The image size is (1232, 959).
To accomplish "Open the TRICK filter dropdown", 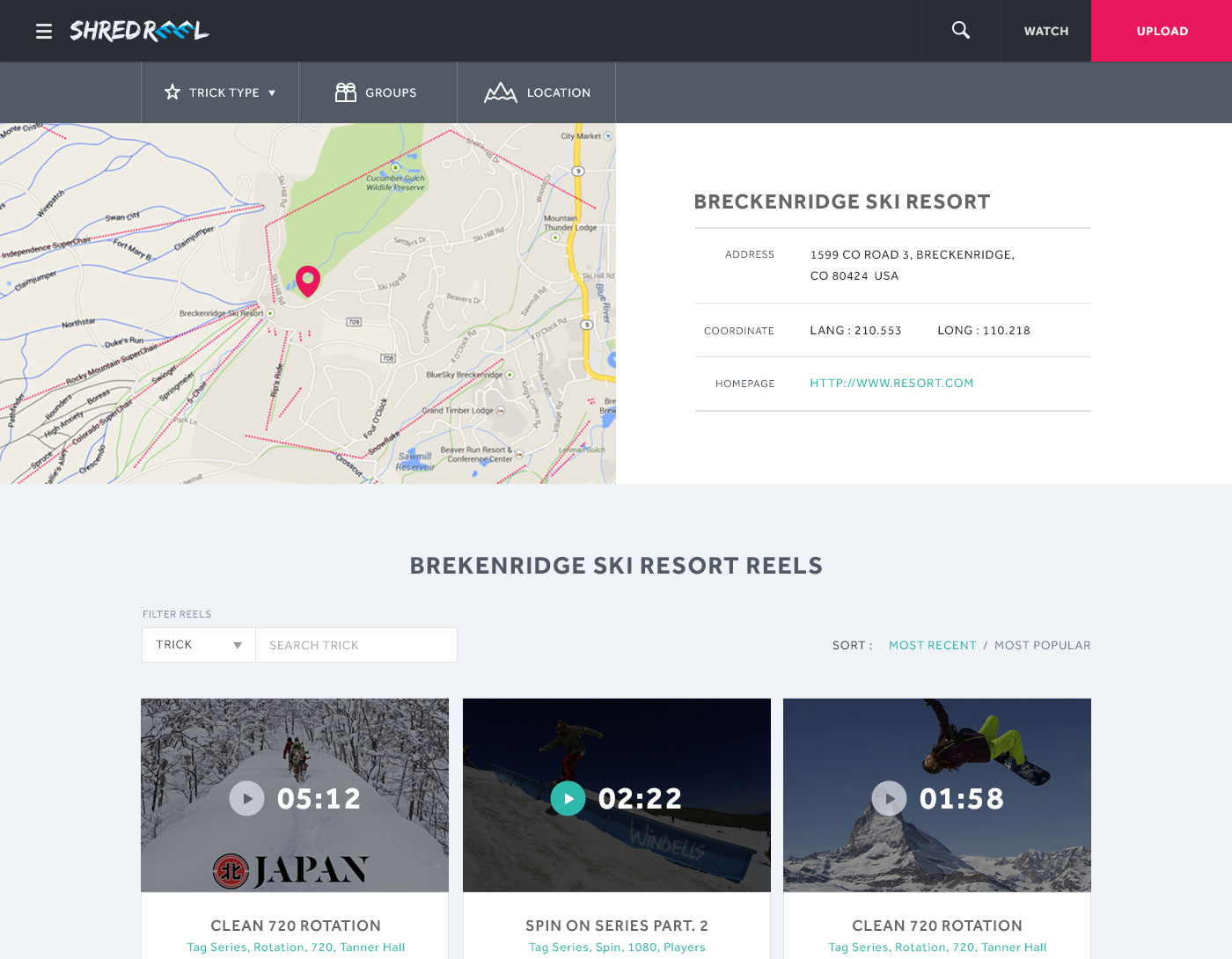I will [x=199, y=645].
